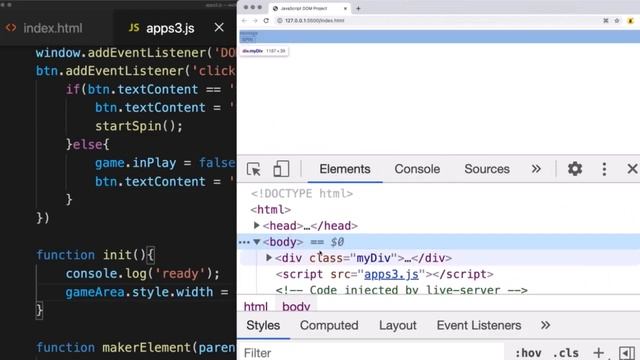Bookmark the page with star icon
640x360 pixels.
click(617, 20)
